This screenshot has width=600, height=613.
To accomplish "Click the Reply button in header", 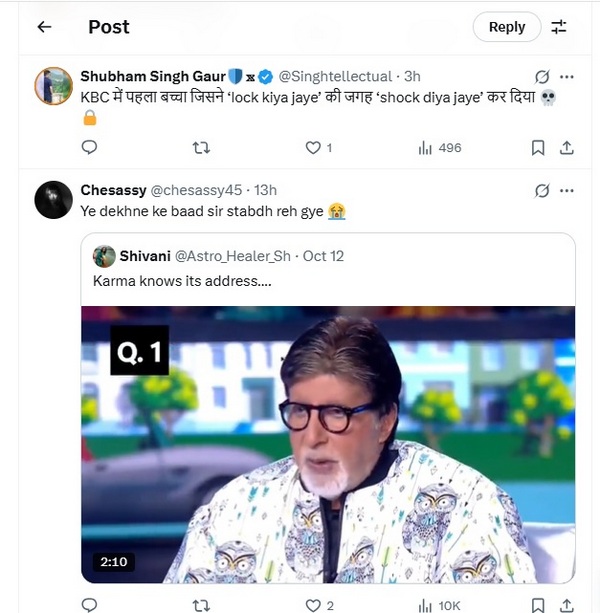I will (x=507, y=27).
